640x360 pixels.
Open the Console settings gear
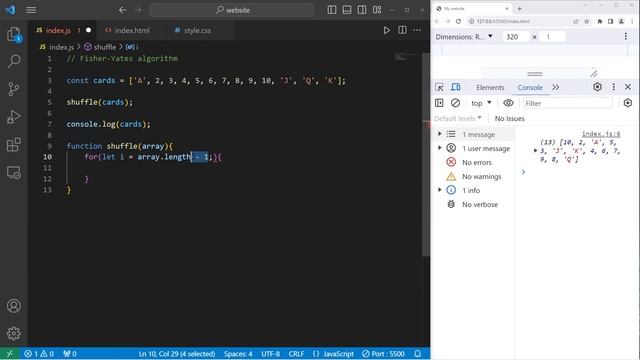pyautogui.click(x=628, y=103)
